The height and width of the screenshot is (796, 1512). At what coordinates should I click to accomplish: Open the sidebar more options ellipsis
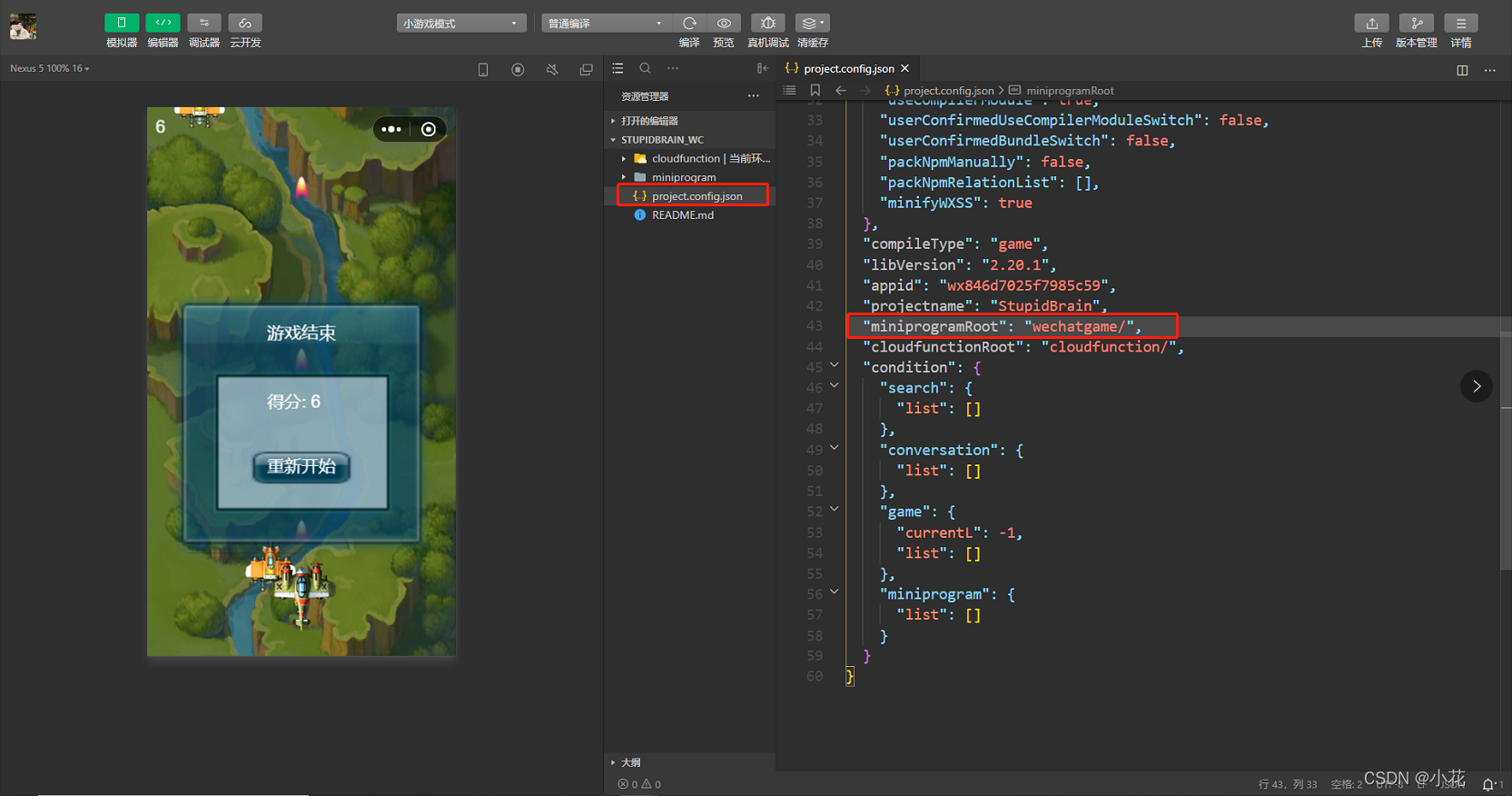coord(672,68)
